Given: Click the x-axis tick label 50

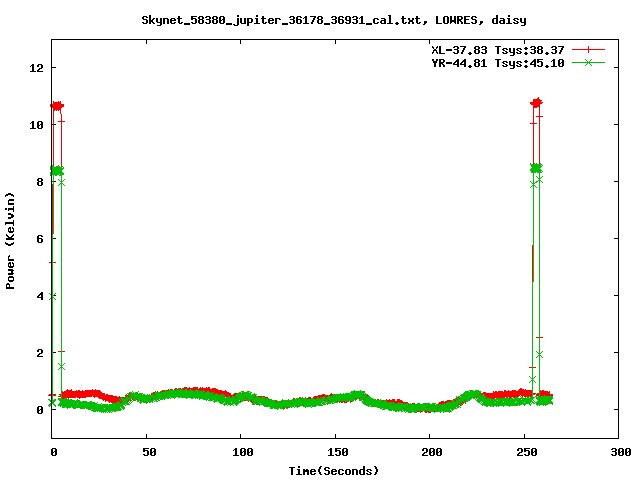Looking at the screenshot, I should pyautogui.click(x=149, y=452).
